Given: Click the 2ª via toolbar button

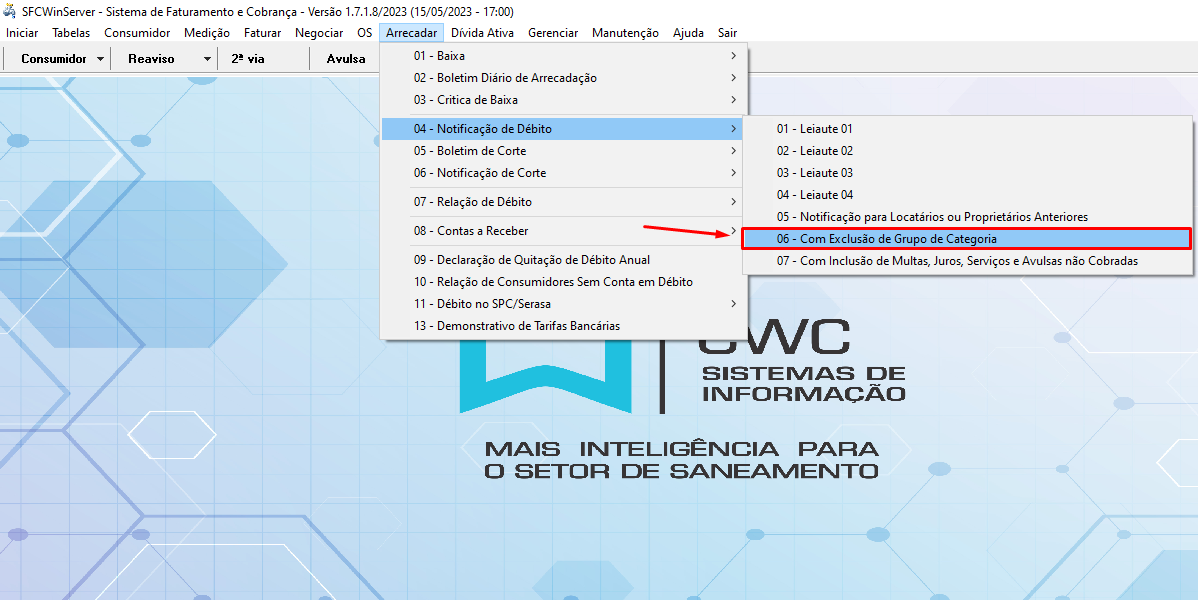Looking at the screenshot, I should pos(248,59).
